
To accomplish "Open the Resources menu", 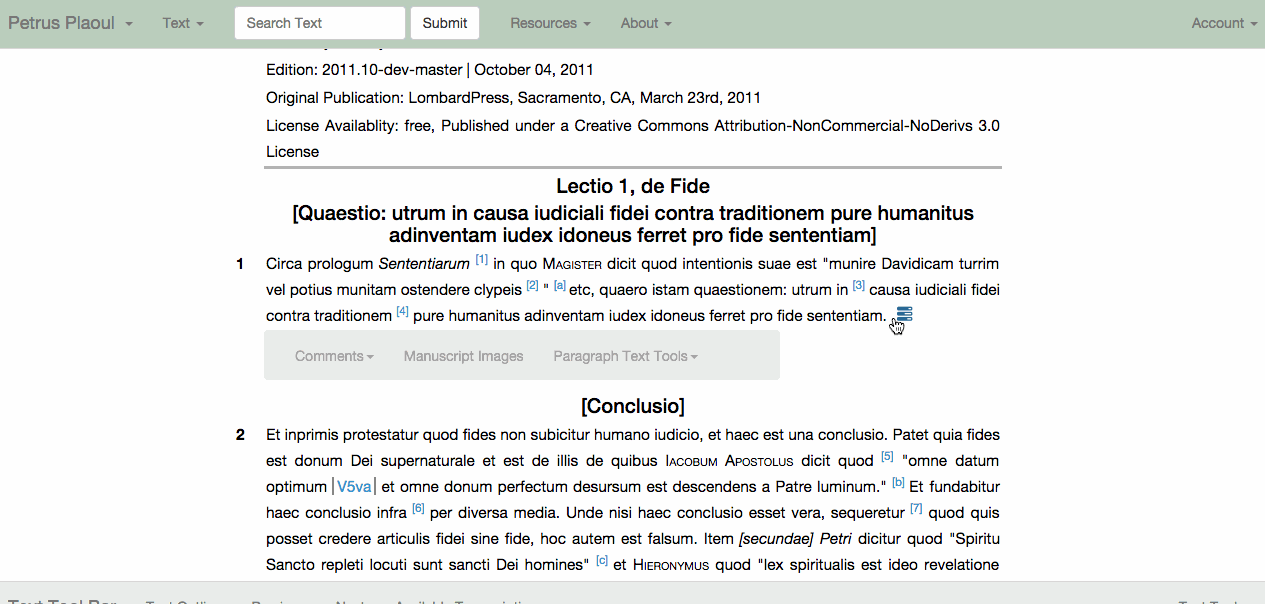I will point(550,23).
